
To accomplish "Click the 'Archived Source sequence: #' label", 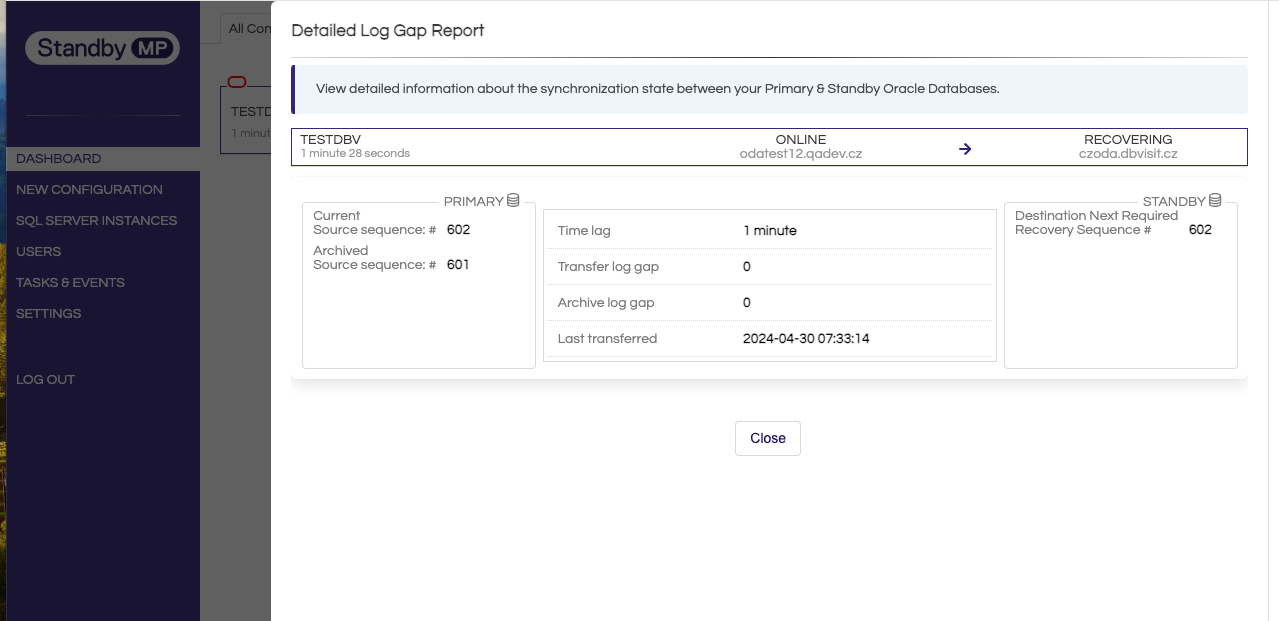I will [375, 258].
